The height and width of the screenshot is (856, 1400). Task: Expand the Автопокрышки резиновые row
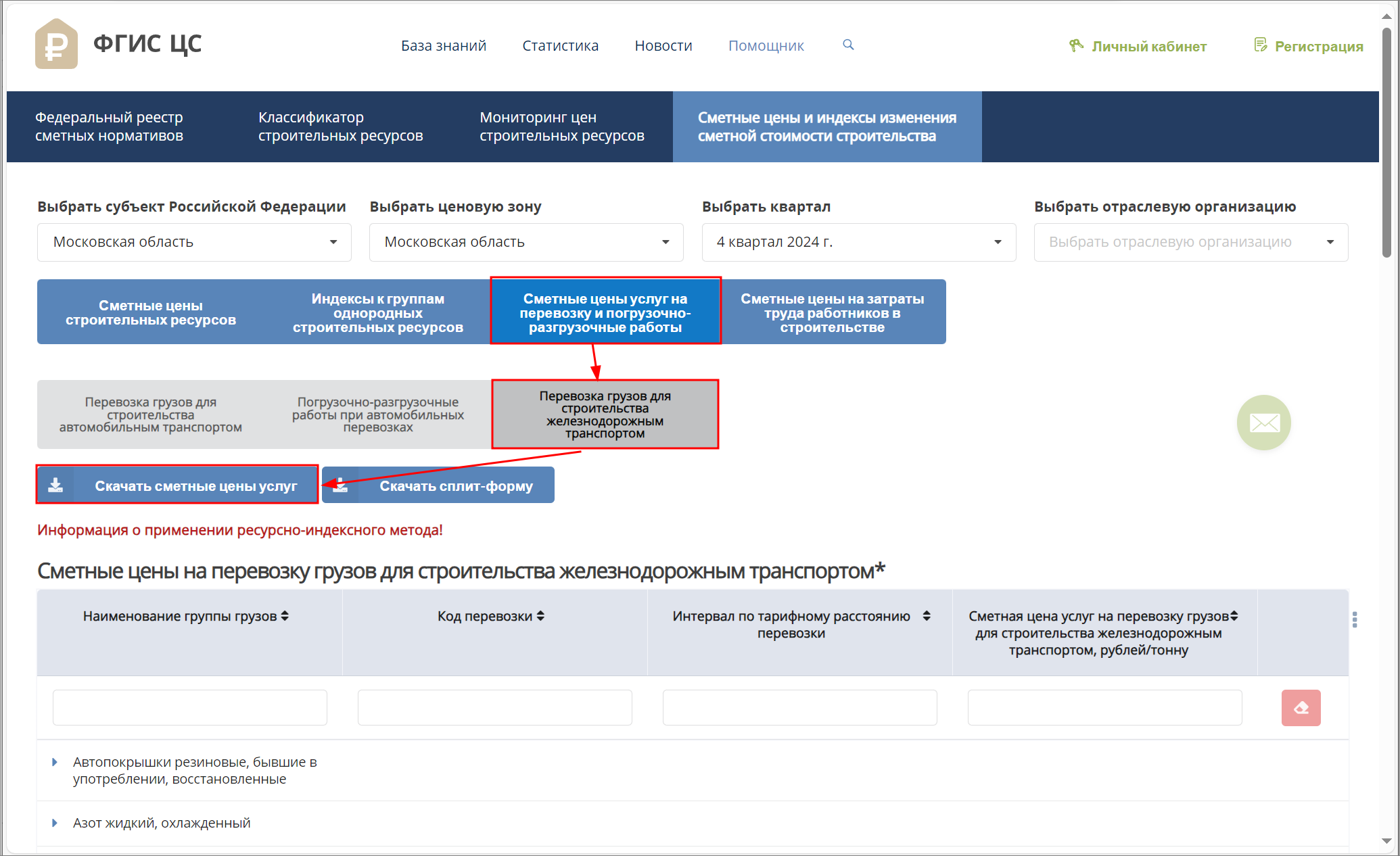pyautogui.click(x=55, y=762)
